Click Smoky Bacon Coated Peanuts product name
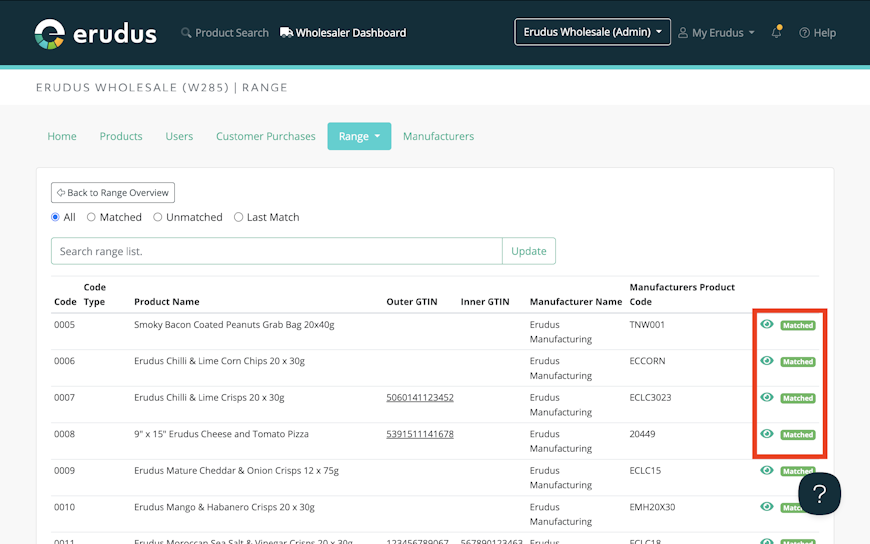 point(234,325)
